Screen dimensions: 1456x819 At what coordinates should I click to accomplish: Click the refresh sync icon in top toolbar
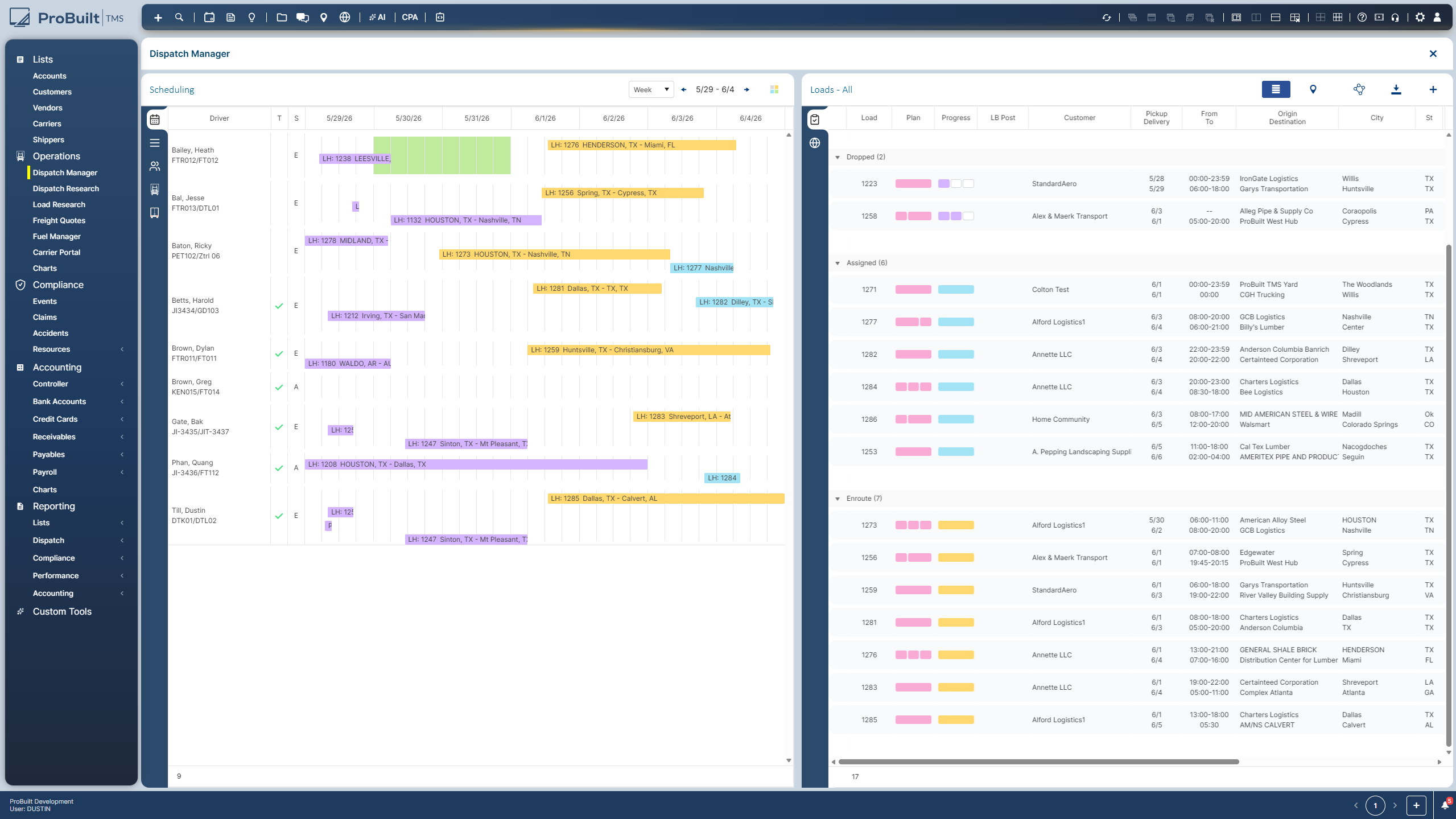pos(1107,18)
